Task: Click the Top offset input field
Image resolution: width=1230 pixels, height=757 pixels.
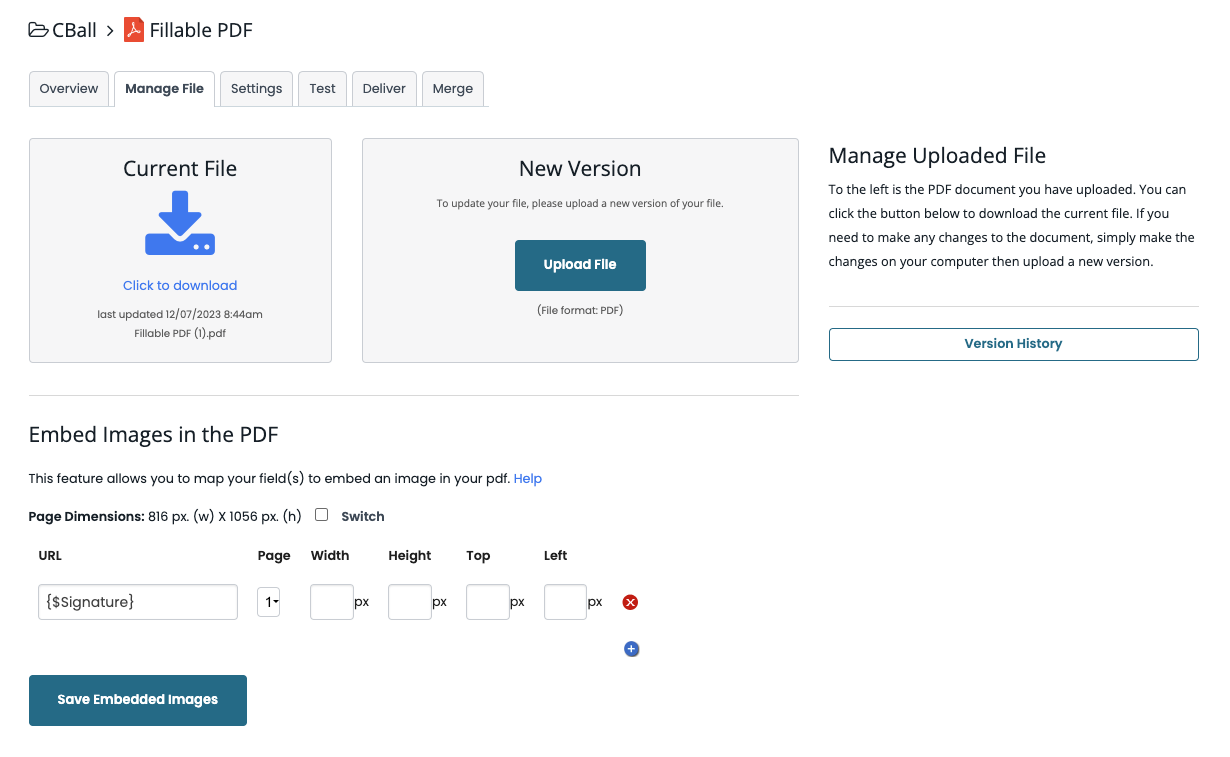Action: coord(487,602)
